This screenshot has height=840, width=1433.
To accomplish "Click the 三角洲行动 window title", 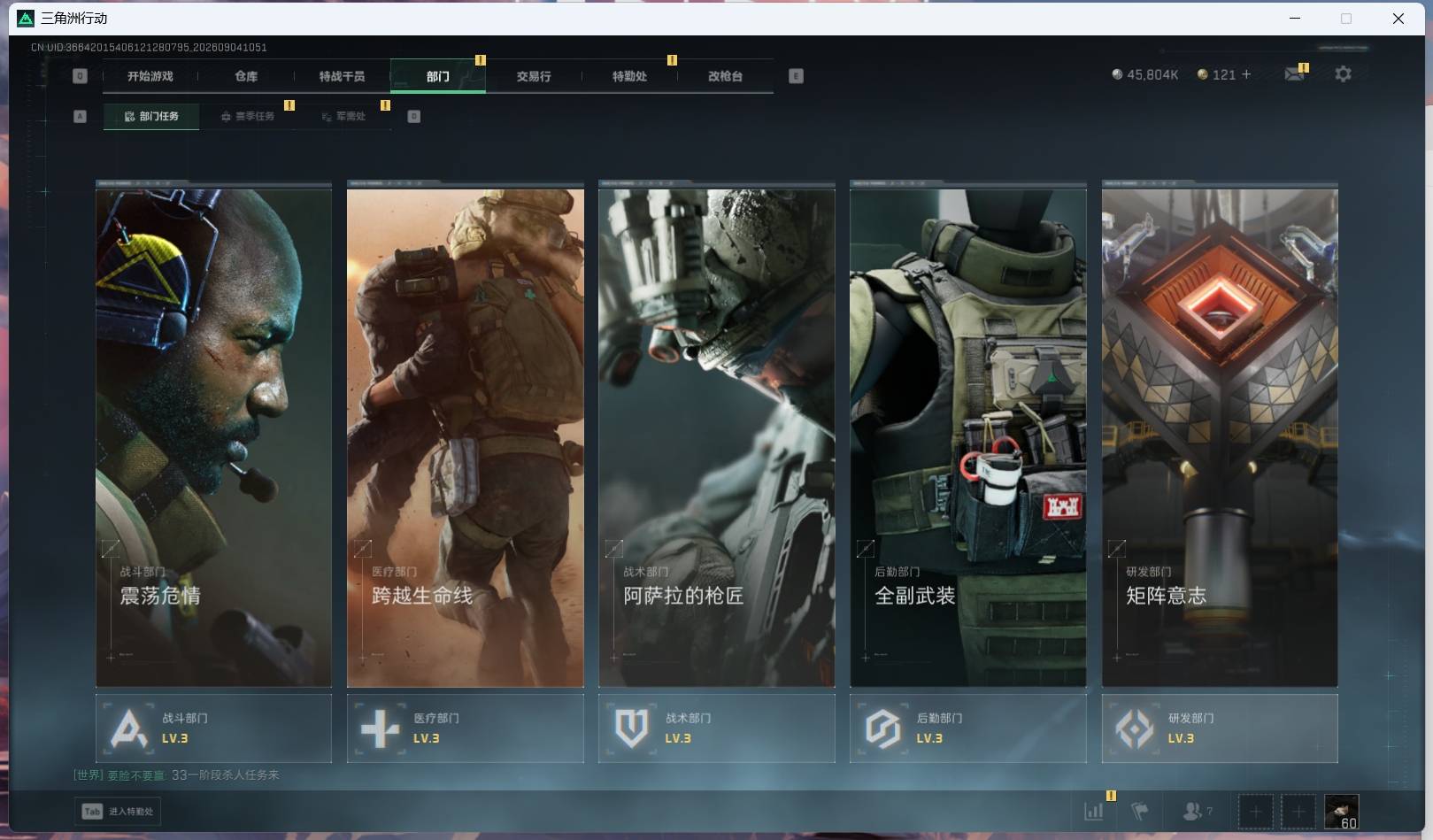I will click(x=74, y=18).
